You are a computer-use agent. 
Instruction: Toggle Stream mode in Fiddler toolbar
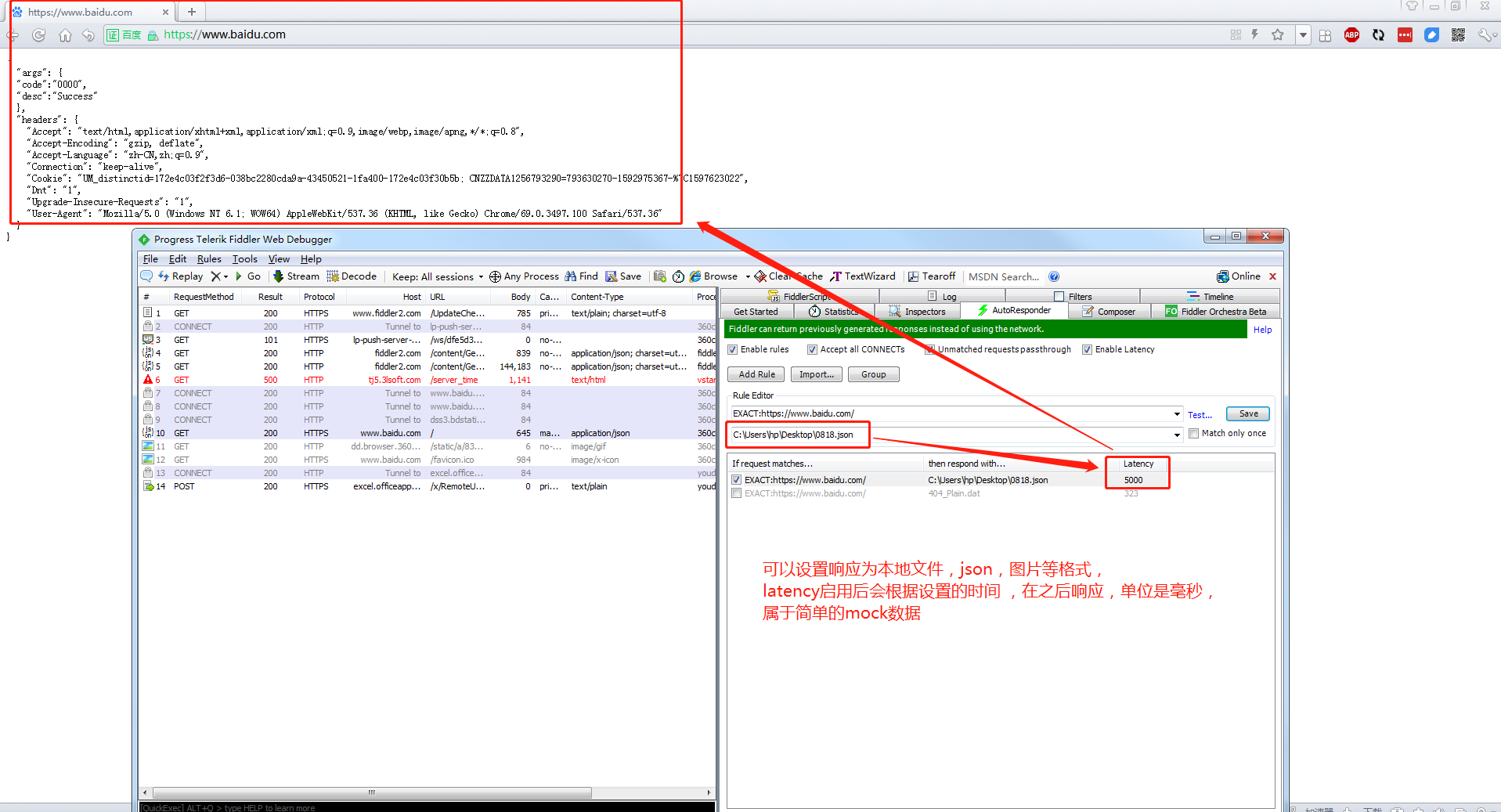(x=296, y=276)
